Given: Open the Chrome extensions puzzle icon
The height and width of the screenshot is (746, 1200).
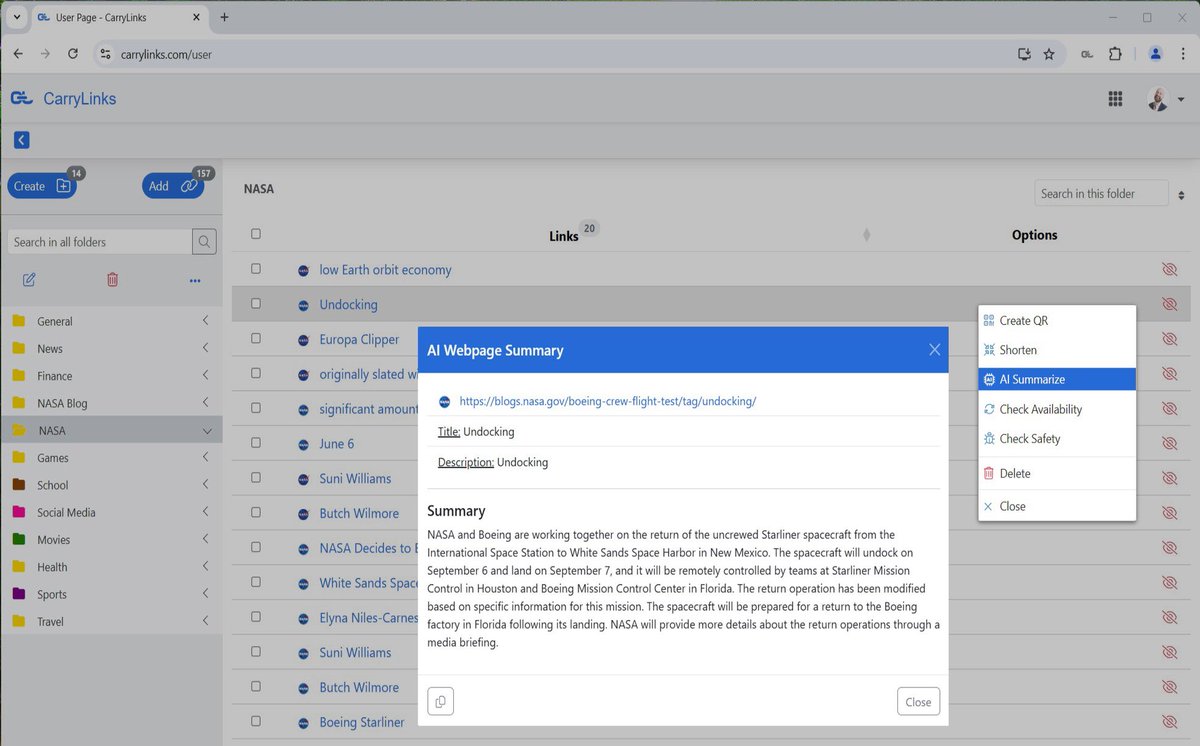Looking at the screenshot, I should [x=1115, y=54].
